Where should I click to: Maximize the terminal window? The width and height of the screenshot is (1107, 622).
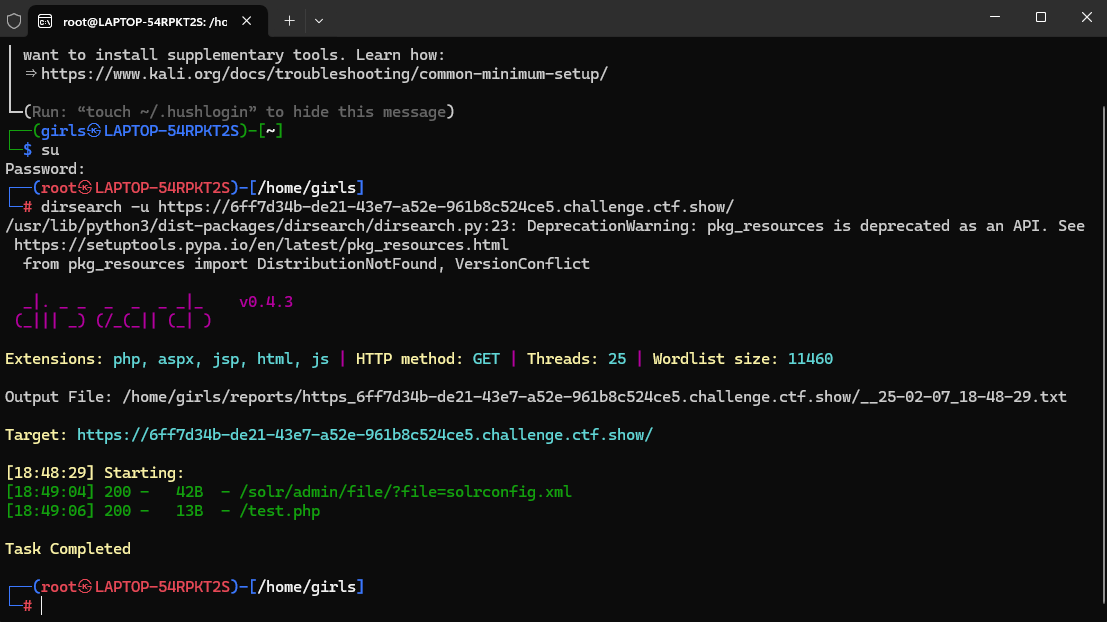pyautogui.click(x=1041, y=18)
